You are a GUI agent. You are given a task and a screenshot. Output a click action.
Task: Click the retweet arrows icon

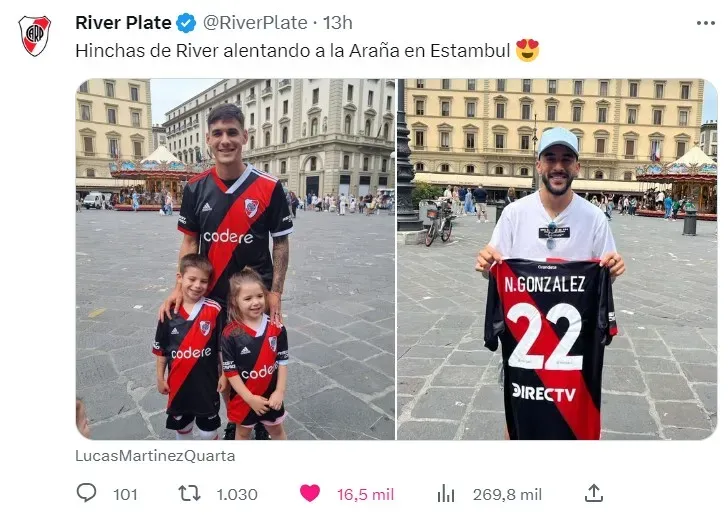(x=190, y=494)
